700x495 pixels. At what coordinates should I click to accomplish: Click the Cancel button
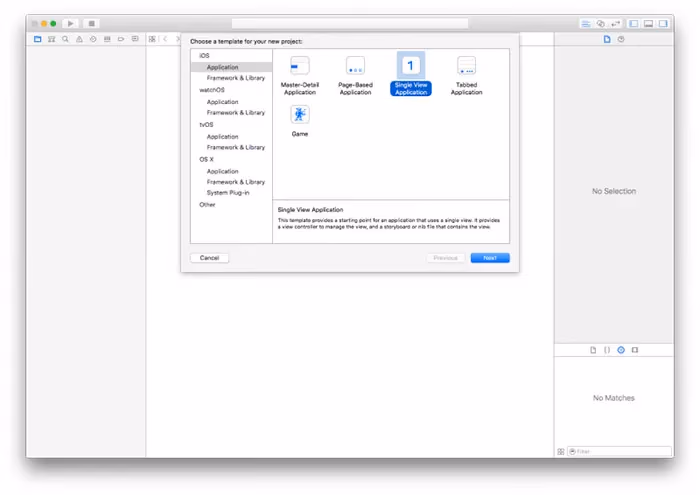click(x=209, y=258)
